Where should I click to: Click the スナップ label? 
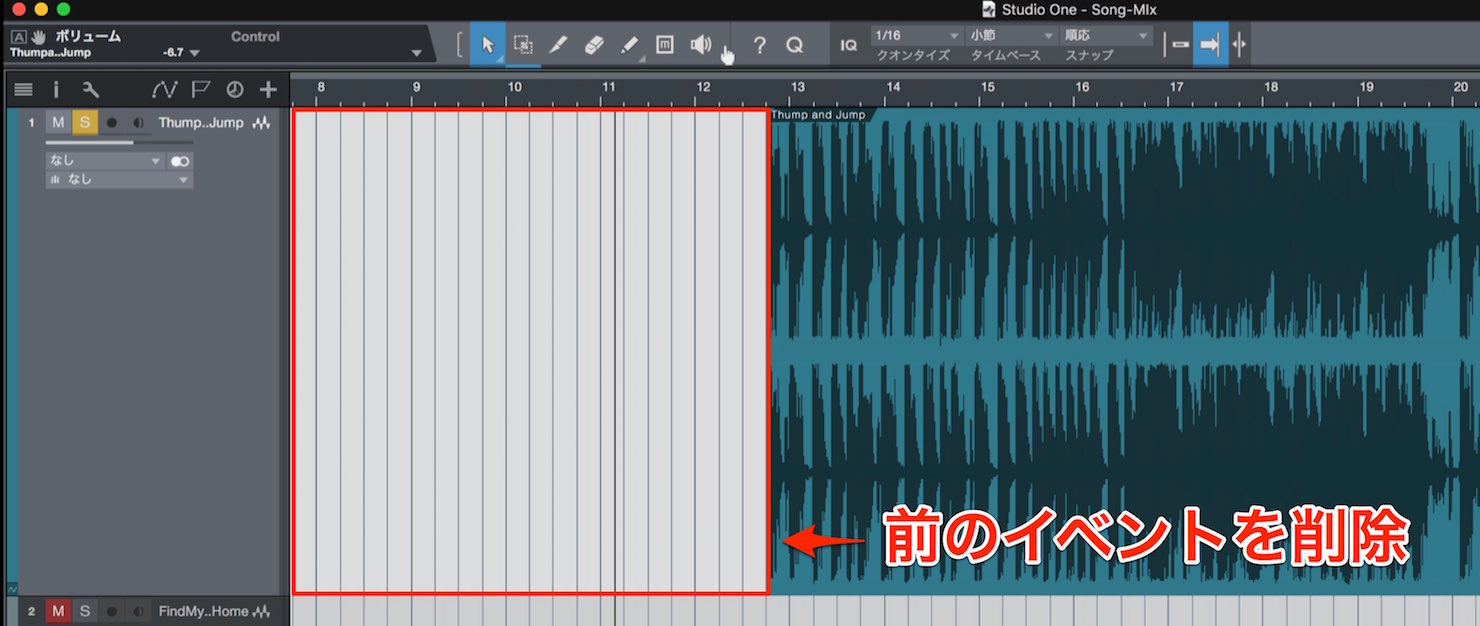click(x=1089, y=56)
